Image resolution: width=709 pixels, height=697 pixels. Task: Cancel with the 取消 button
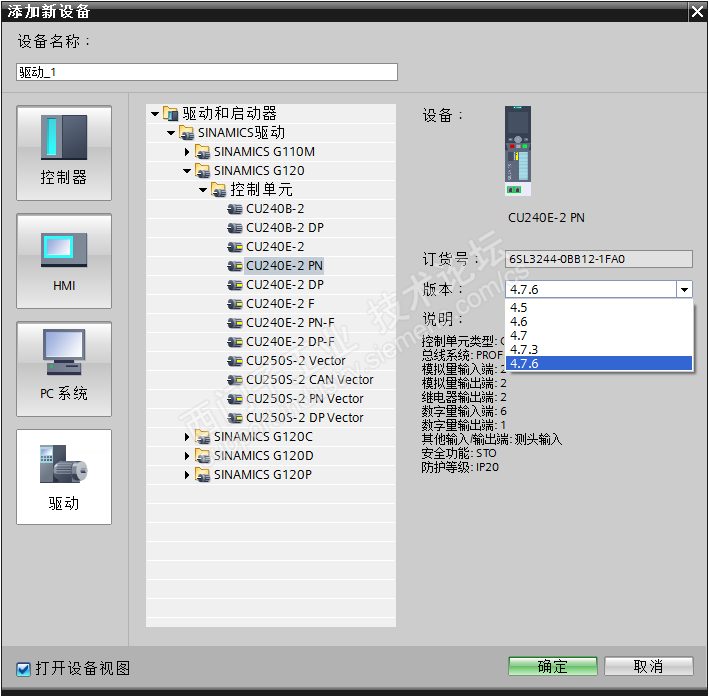648,666
